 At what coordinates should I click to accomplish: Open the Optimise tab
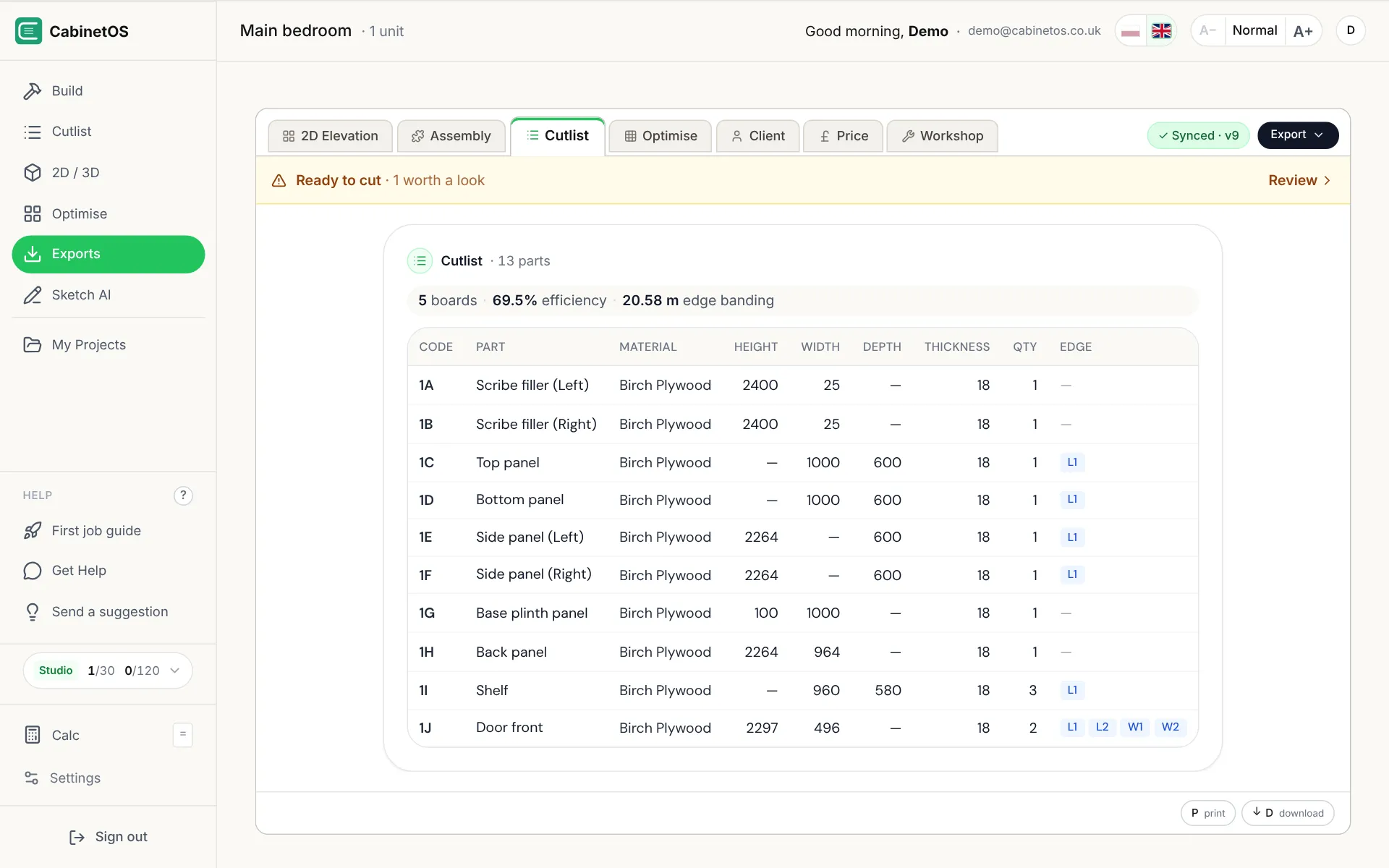click(x=660, y=136)
